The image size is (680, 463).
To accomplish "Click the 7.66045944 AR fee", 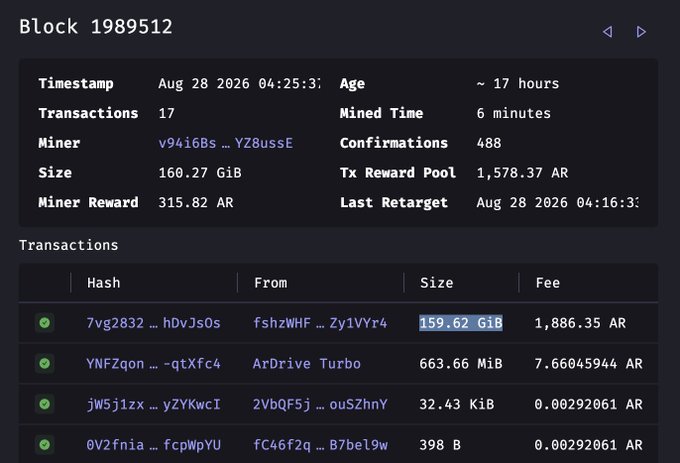I will point(588,363).
